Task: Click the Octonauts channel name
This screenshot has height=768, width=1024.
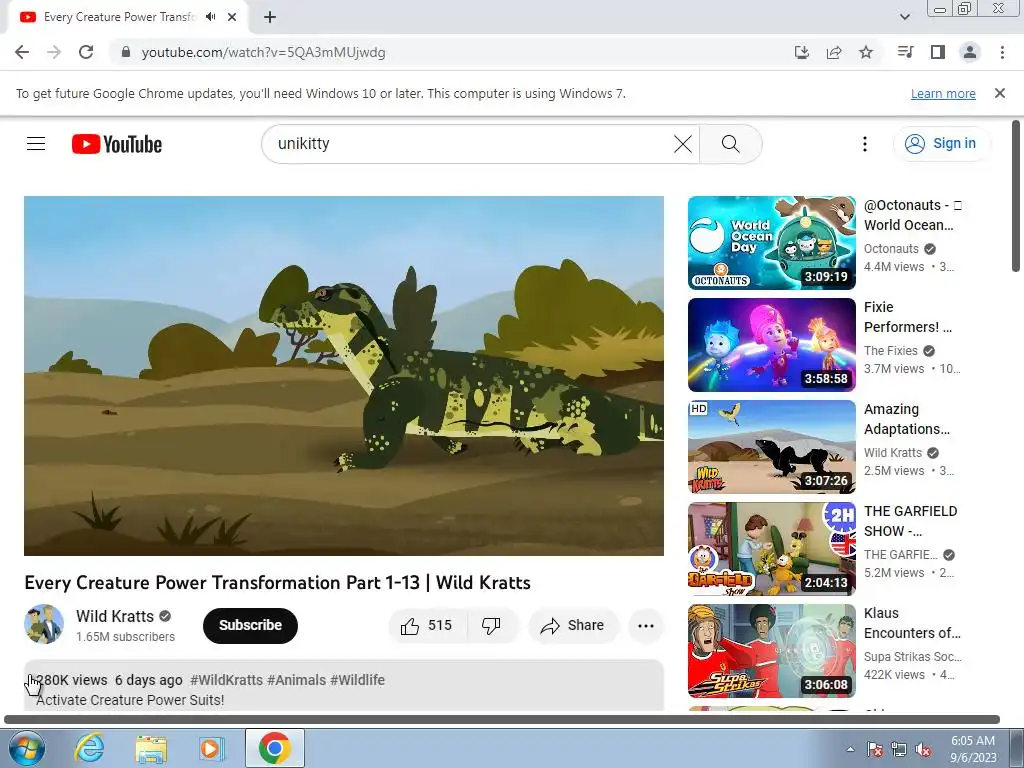Action: pos(891,249)
